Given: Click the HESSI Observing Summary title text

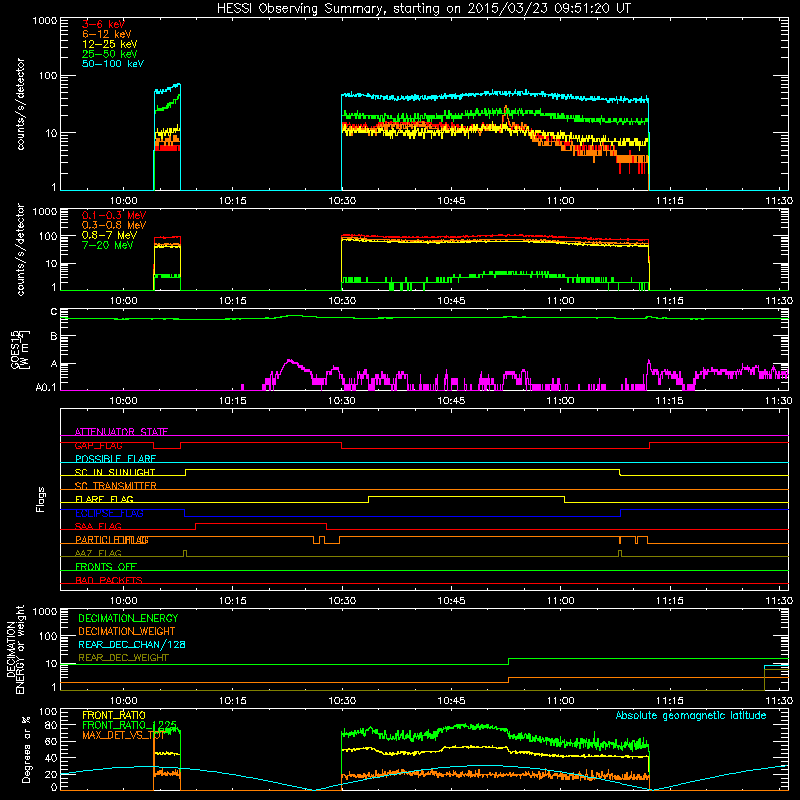Looking at the screenshot, I should click(x=423, y=9).
